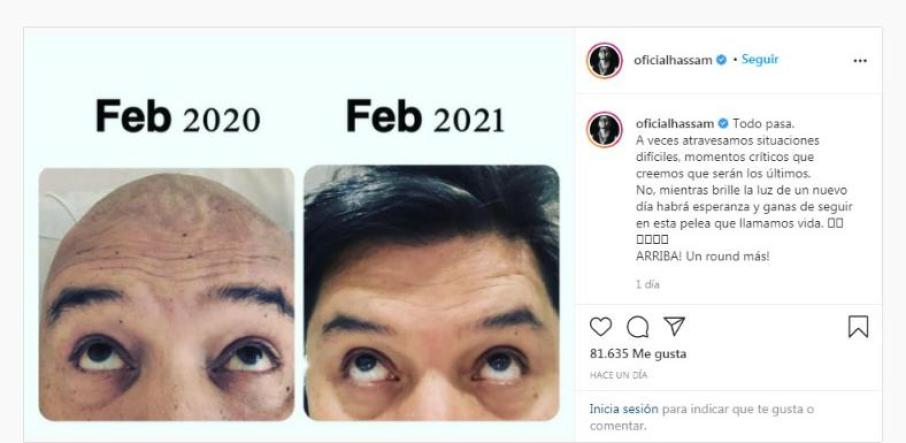Click the '1 día' caption timestamp
Viewport: 906px width, 443px height.
click(647, 285)
